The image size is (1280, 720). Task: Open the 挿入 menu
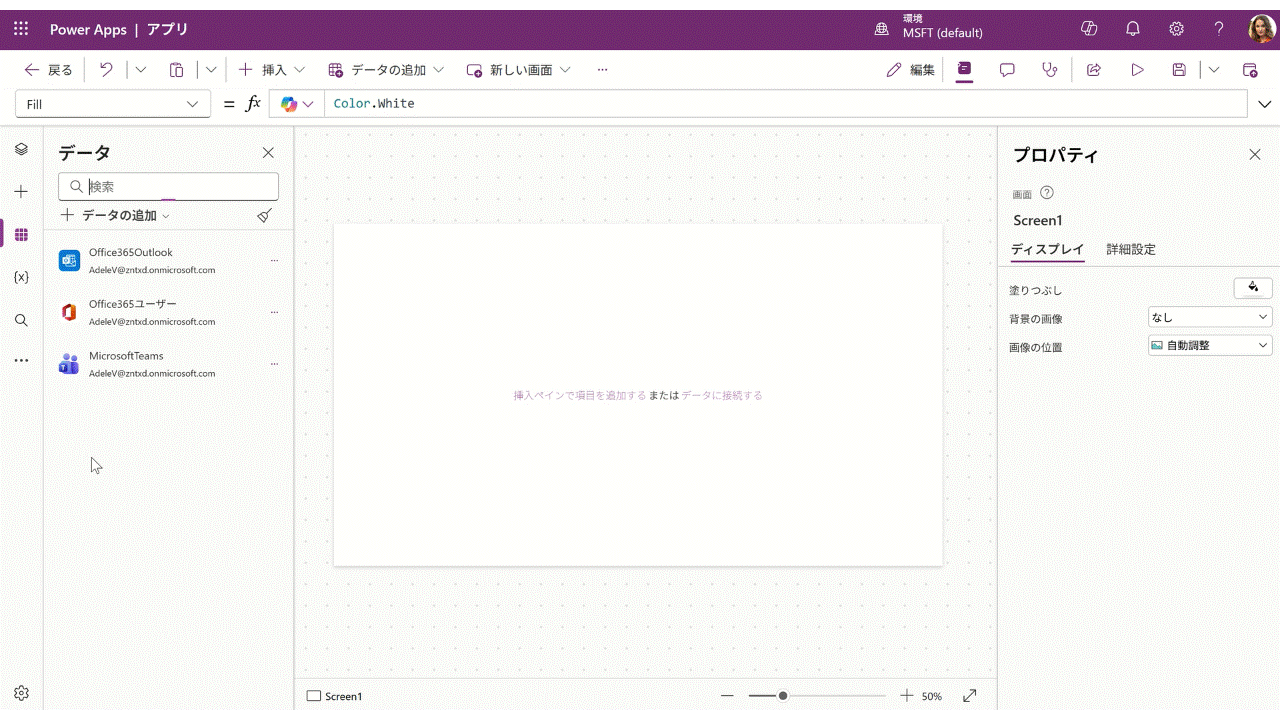[x=272, y=70]
